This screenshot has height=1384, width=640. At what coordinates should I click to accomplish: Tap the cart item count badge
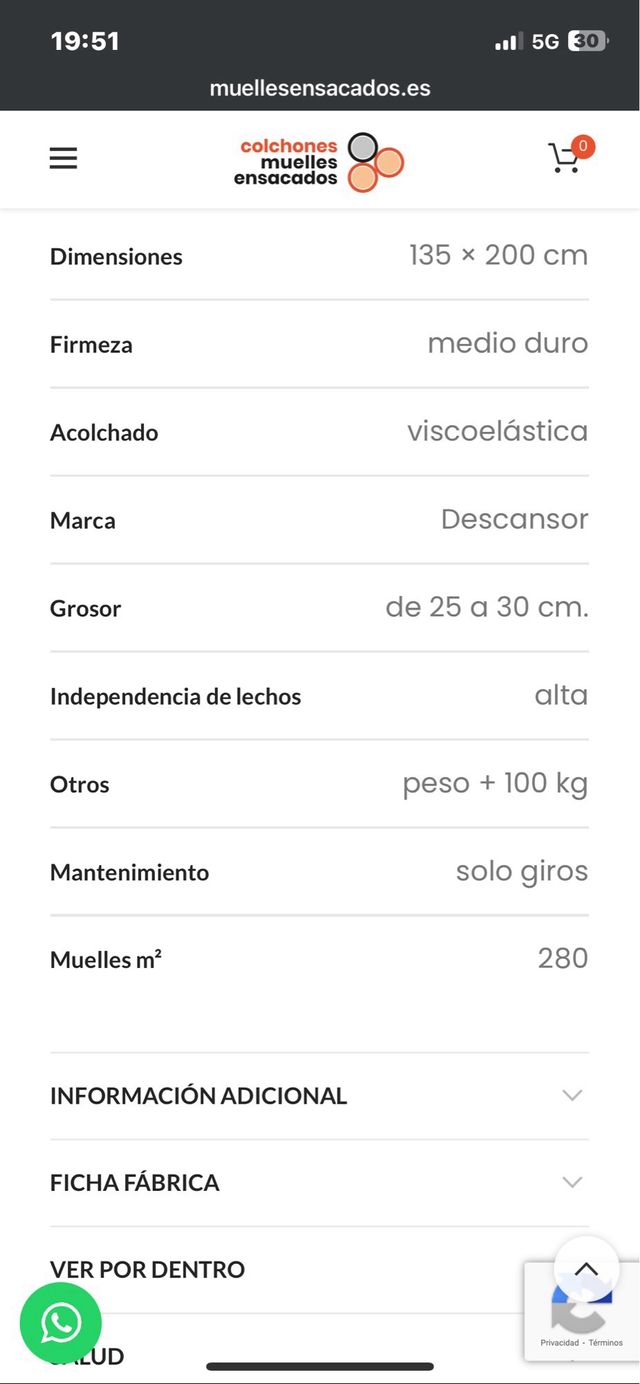coord(583,146)
